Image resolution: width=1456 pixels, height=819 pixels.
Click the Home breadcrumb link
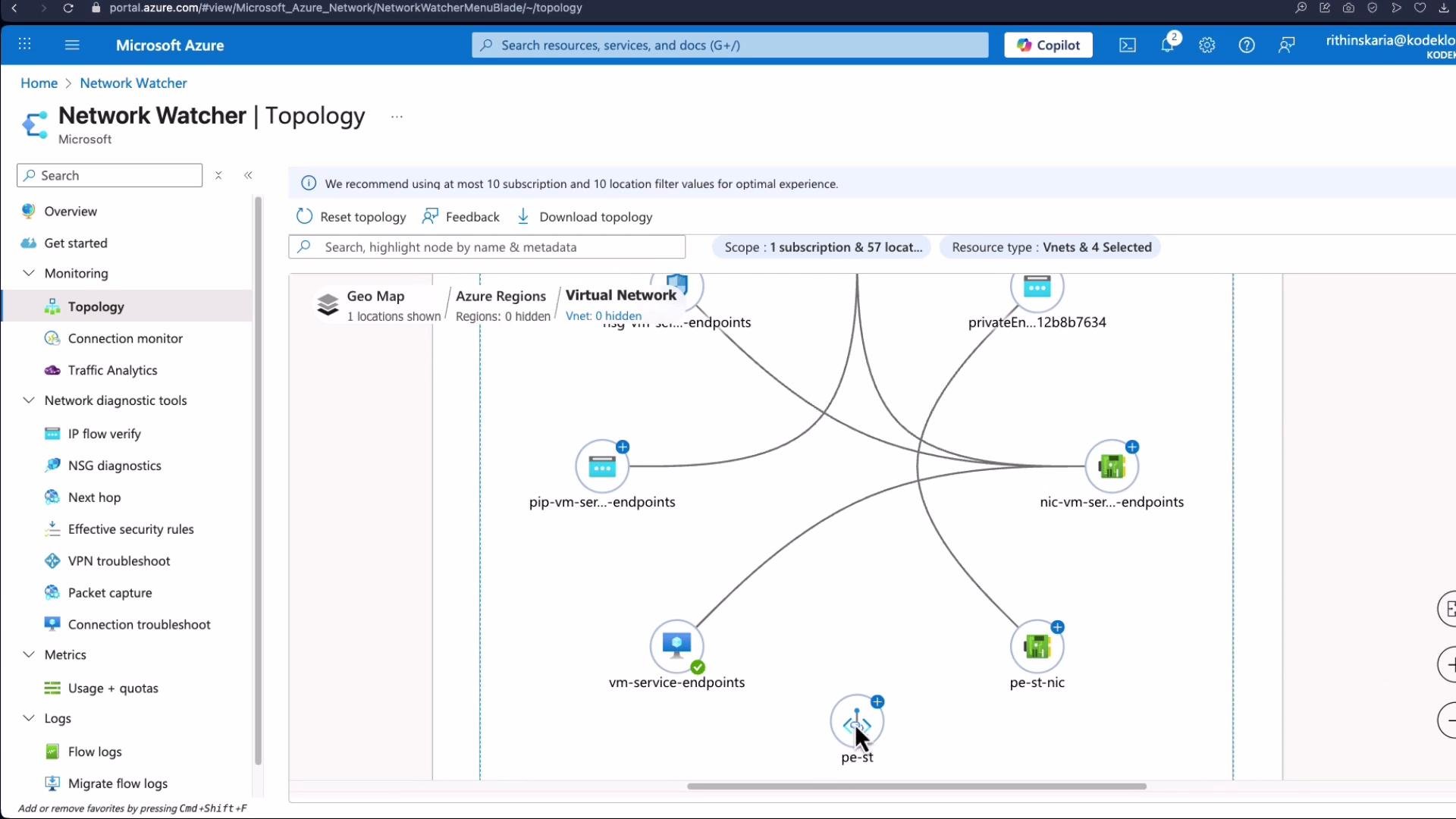39,83
